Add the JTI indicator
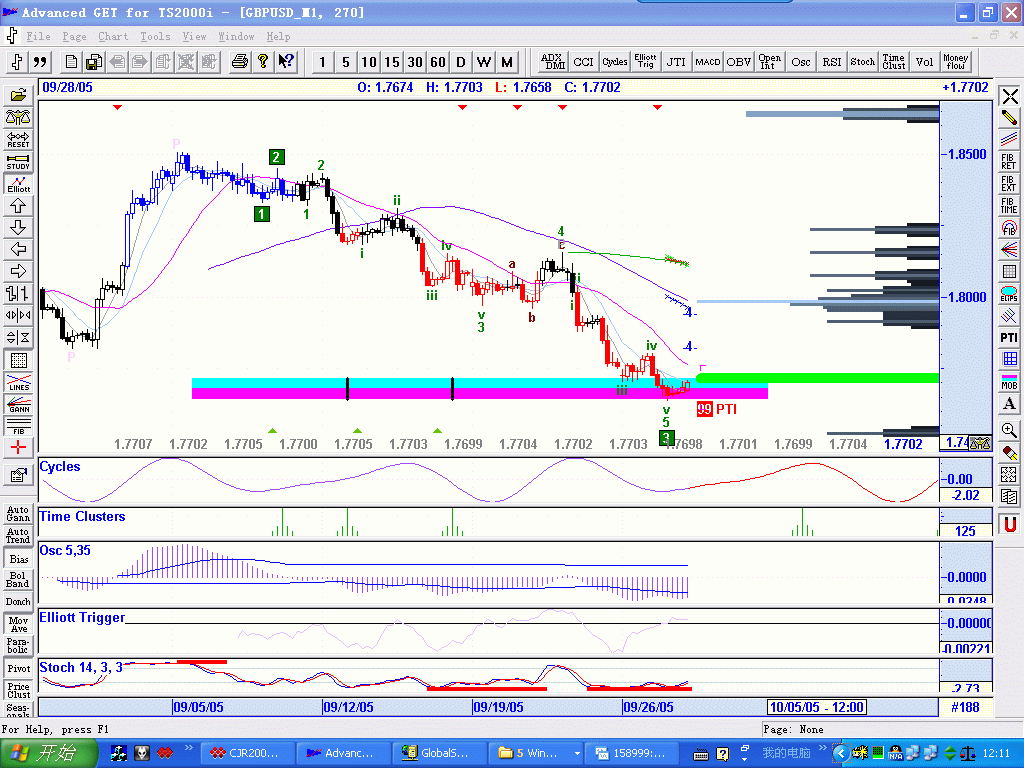 (x=676, y=62)
